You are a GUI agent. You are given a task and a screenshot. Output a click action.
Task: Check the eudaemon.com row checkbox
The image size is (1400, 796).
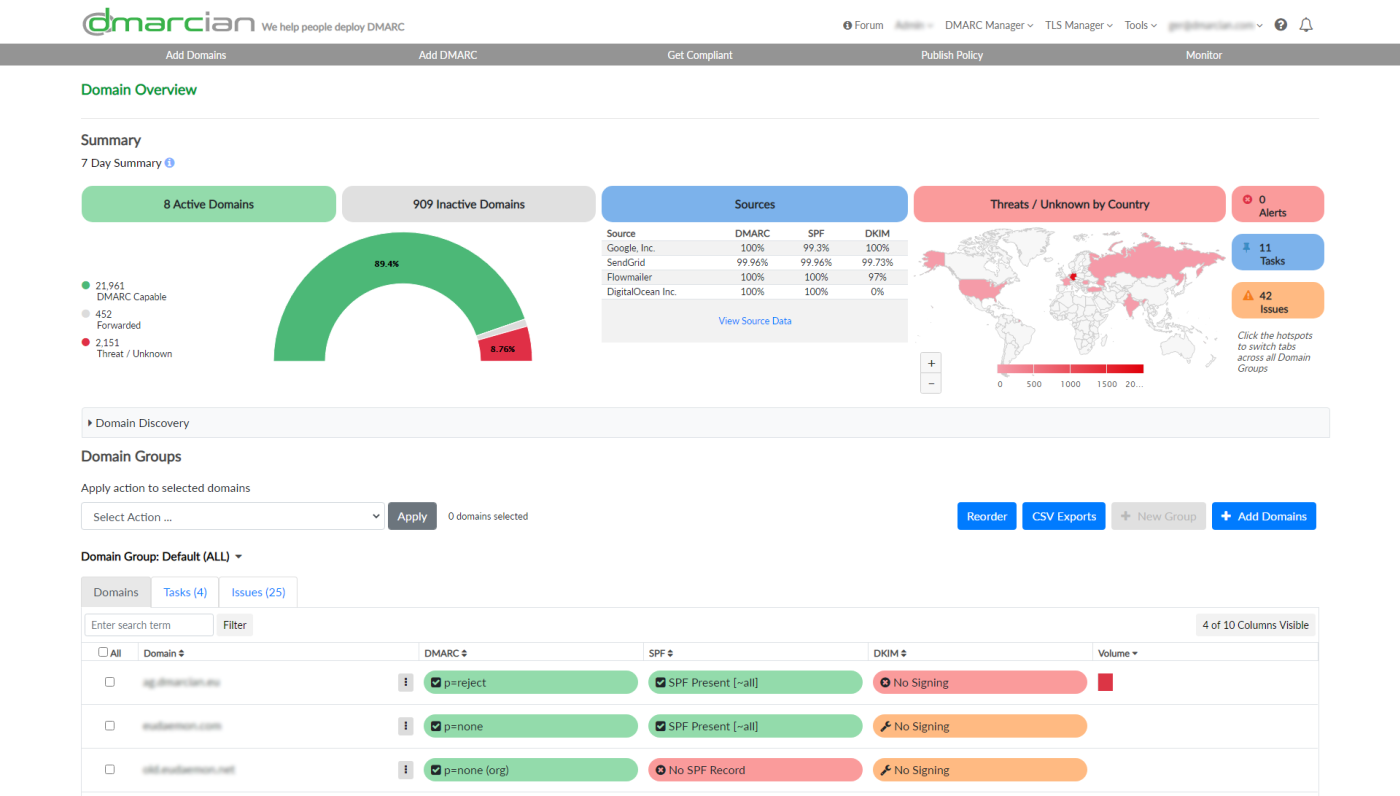(x=110, y=726)
